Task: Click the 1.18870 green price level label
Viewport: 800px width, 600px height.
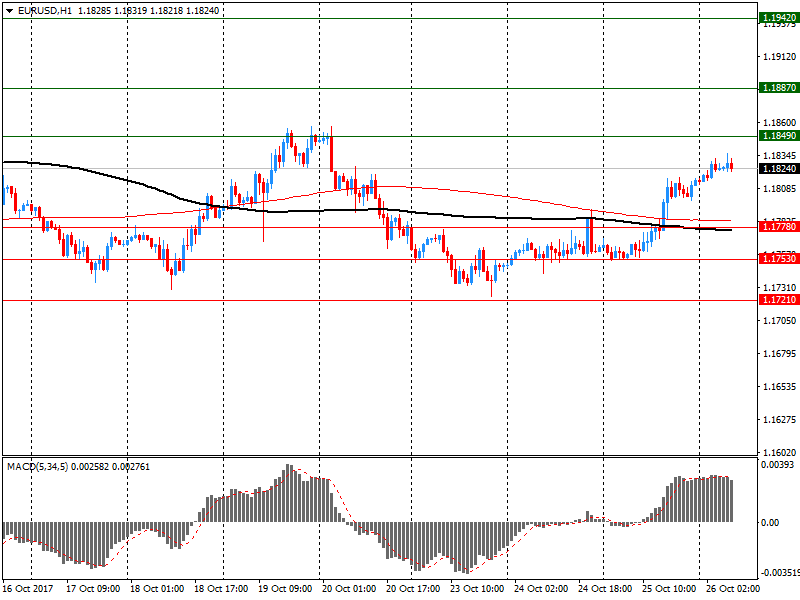Action: pos(779,88)
